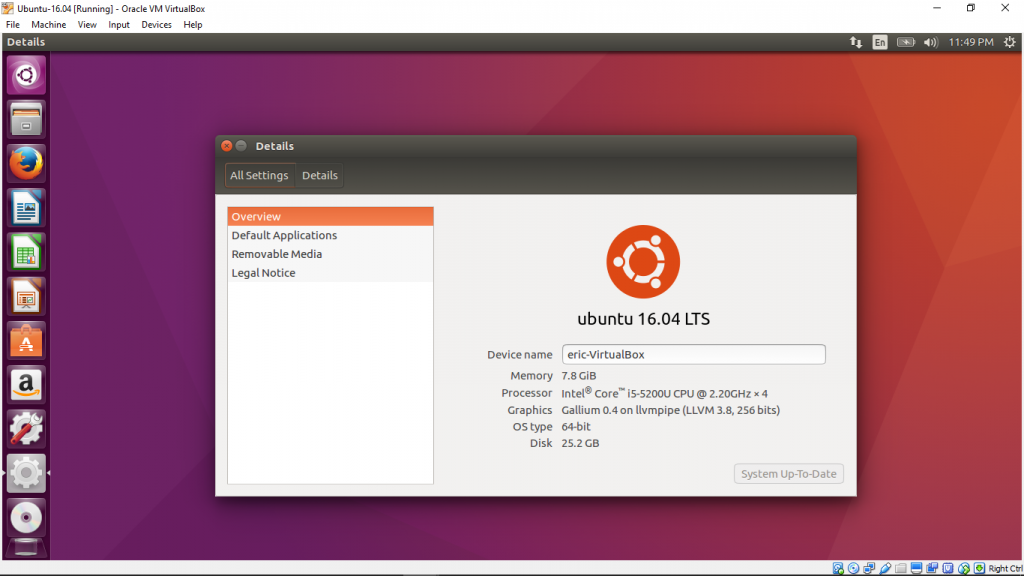Open the Ubuntu Dash search launcher
Image resolution: width=1024 pixels, height=576 pixels.
coord(26,75)
